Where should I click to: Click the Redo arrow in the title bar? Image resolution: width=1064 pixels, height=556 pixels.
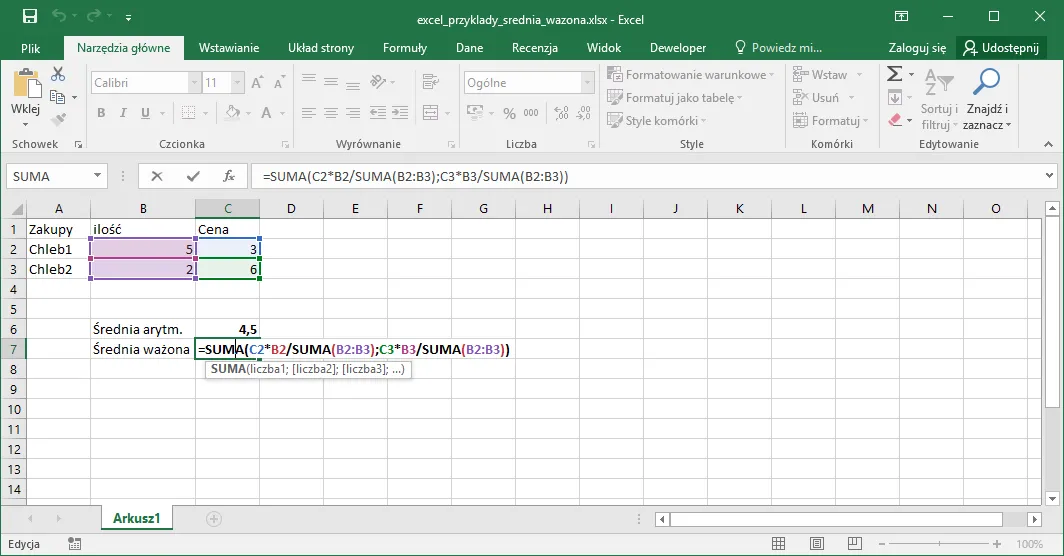click(x=94, y=16)
